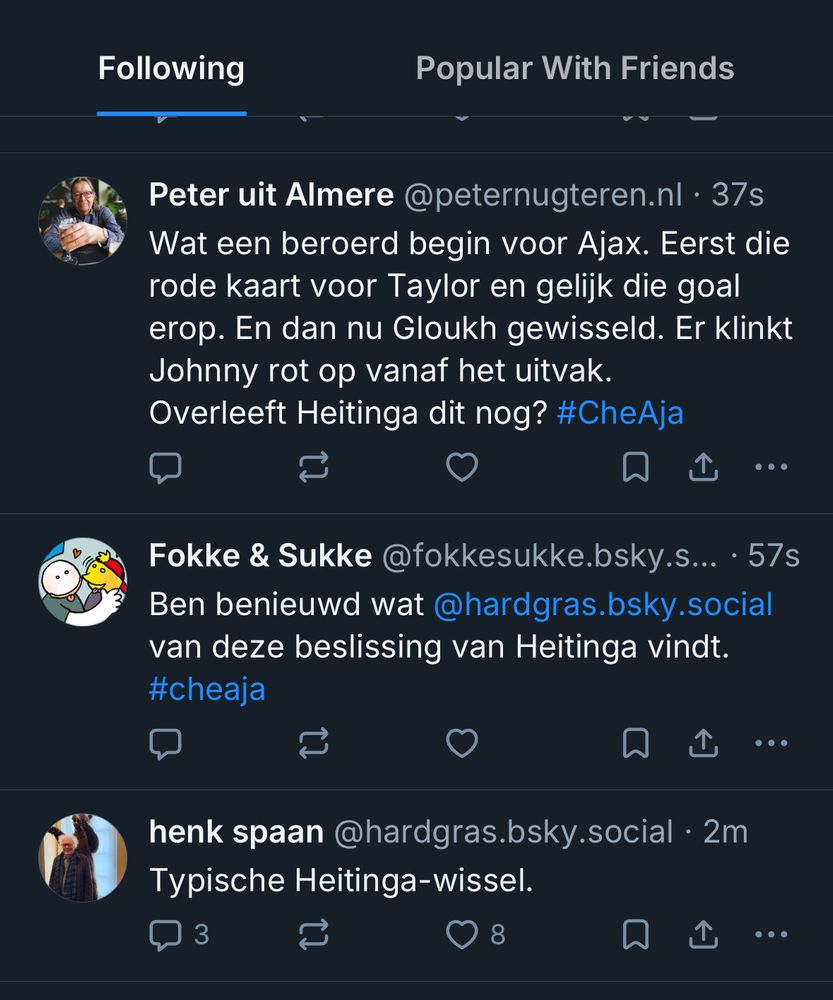Like Peter uit Almere's post
Image resolution: width=833 pixels, height=1000 pixels.
(461, 467)
